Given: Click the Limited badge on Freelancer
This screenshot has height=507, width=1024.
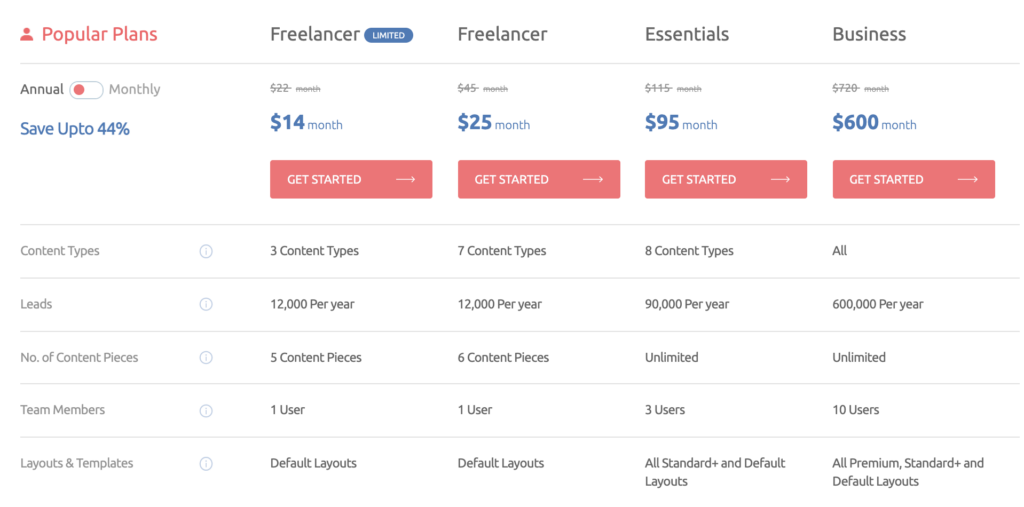Looking at the screenshot, I should (x=389, y=35).
